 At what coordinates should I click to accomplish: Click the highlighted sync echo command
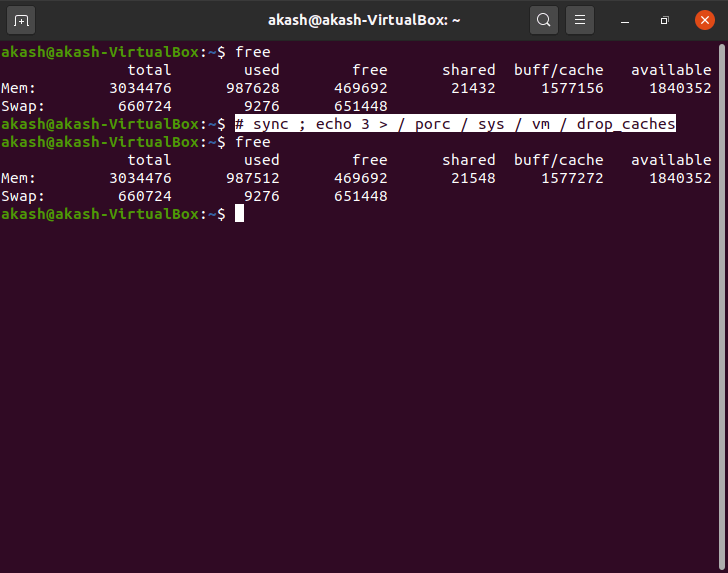coord(455,124)
